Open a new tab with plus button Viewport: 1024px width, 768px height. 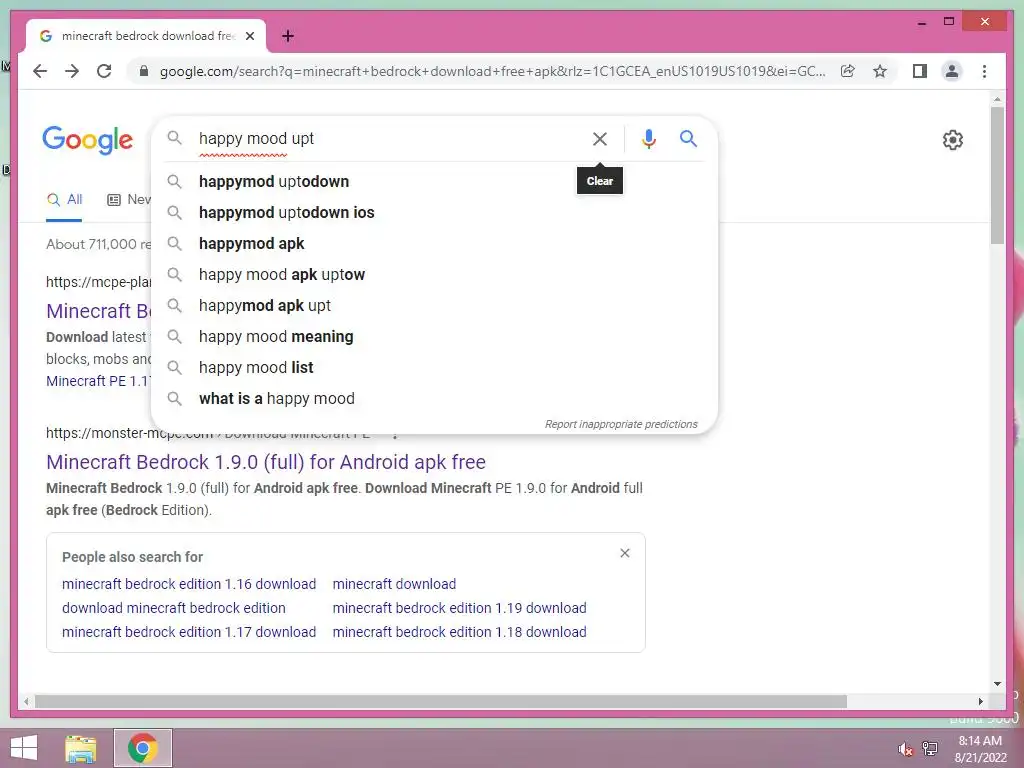coord(287,36)
